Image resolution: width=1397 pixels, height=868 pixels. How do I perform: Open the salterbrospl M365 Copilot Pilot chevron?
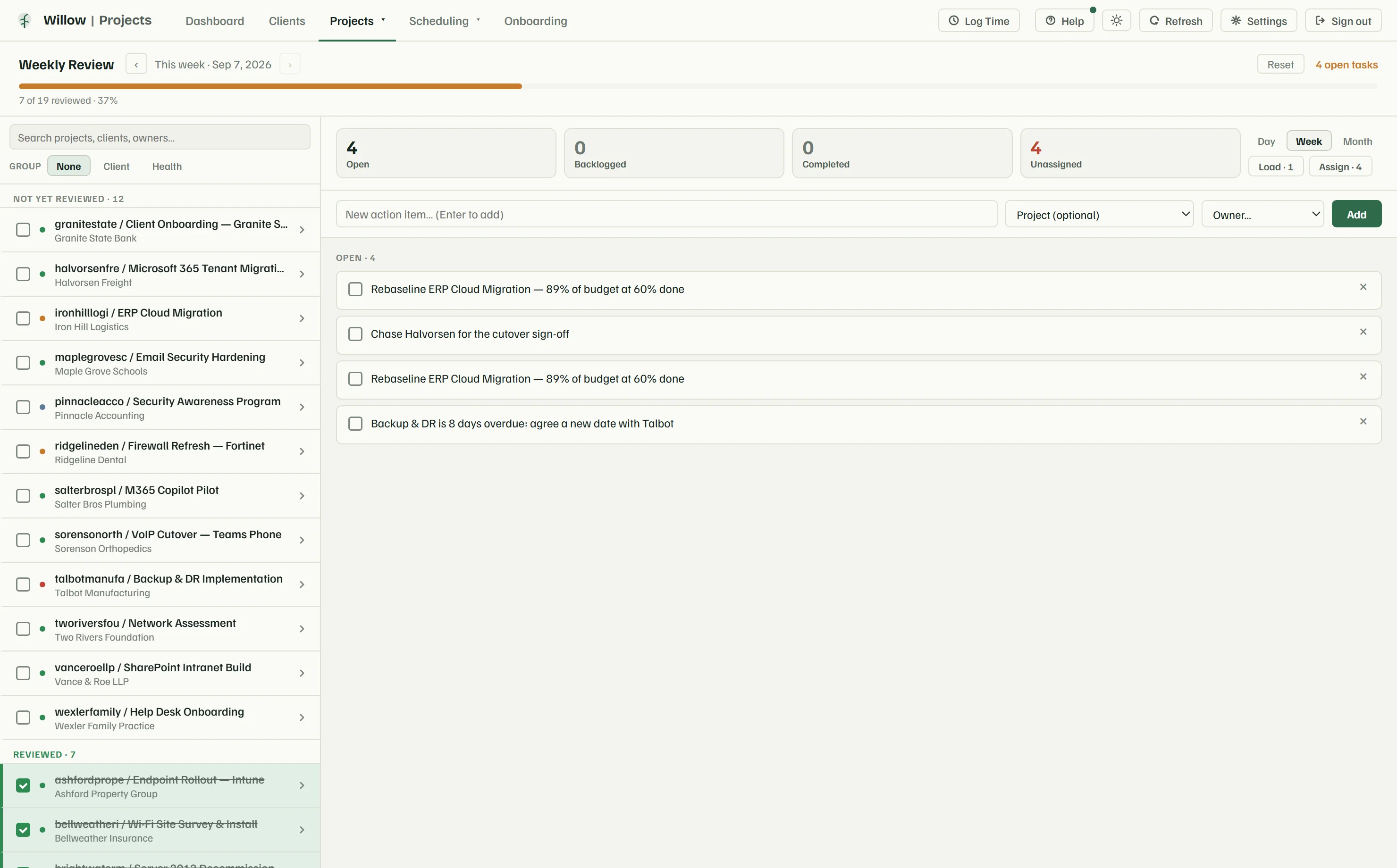pos(302,496)
